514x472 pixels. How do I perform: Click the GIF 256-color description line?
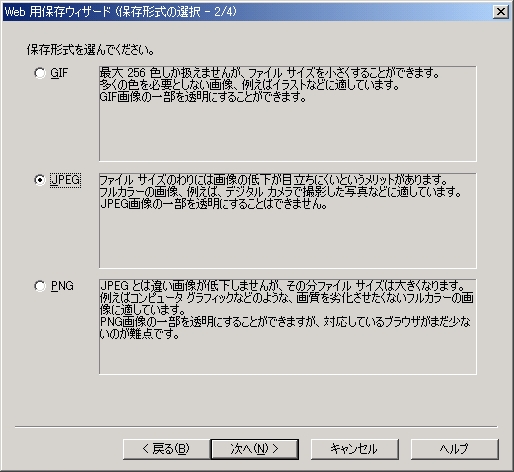(x=269, y=73)
